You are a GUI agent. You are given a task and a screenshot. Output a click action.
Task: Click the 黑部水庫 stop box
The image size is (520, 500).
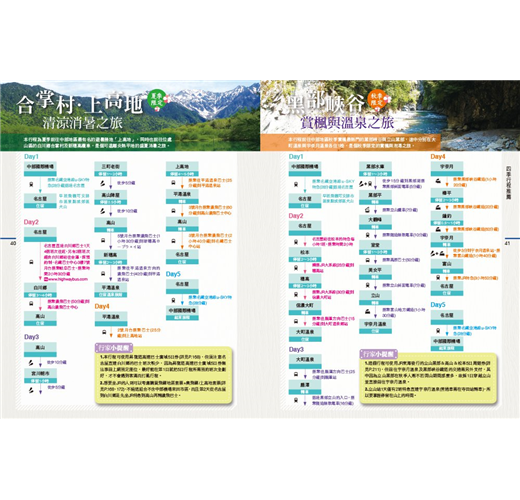375,169
